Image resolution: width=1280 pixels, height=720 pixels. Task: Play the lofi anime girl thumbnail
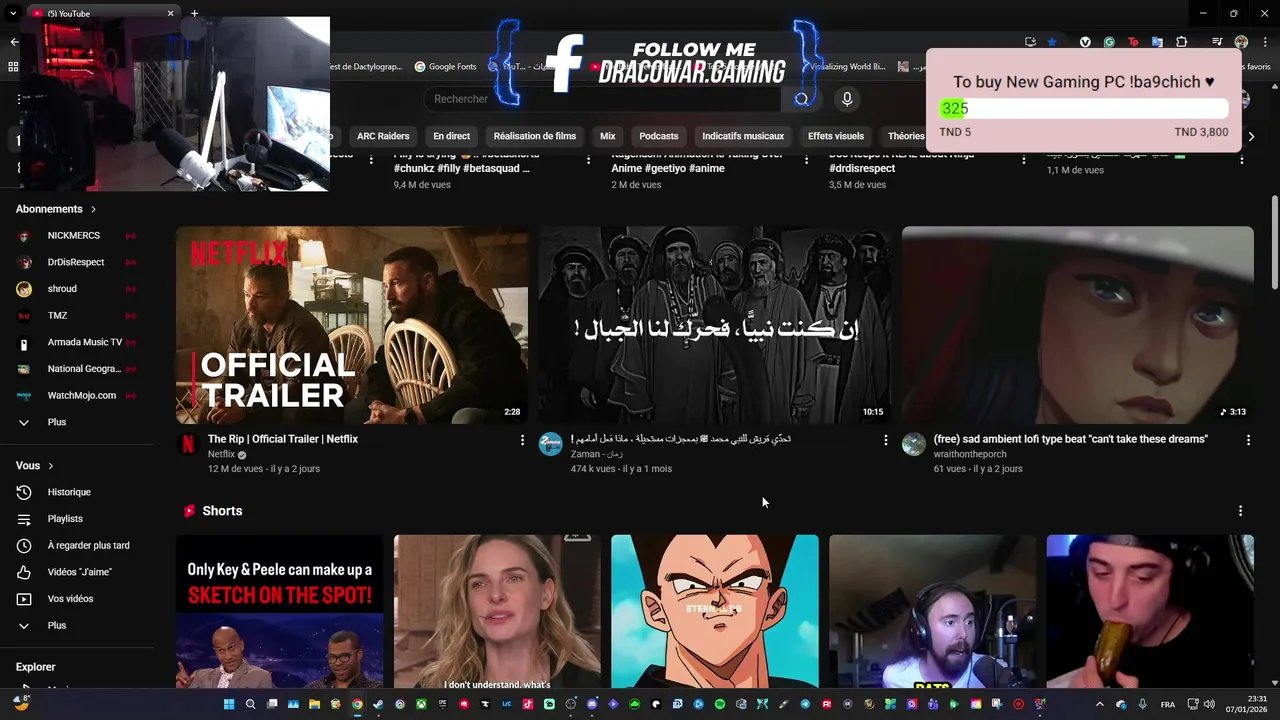(x=1078, y=325)
